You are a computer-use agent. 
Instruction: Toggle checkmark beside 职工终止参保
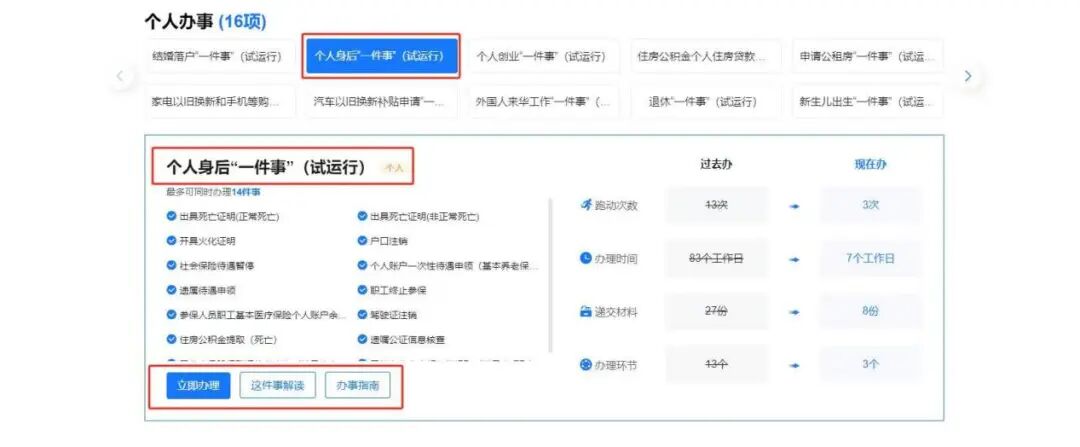point(362,290)
